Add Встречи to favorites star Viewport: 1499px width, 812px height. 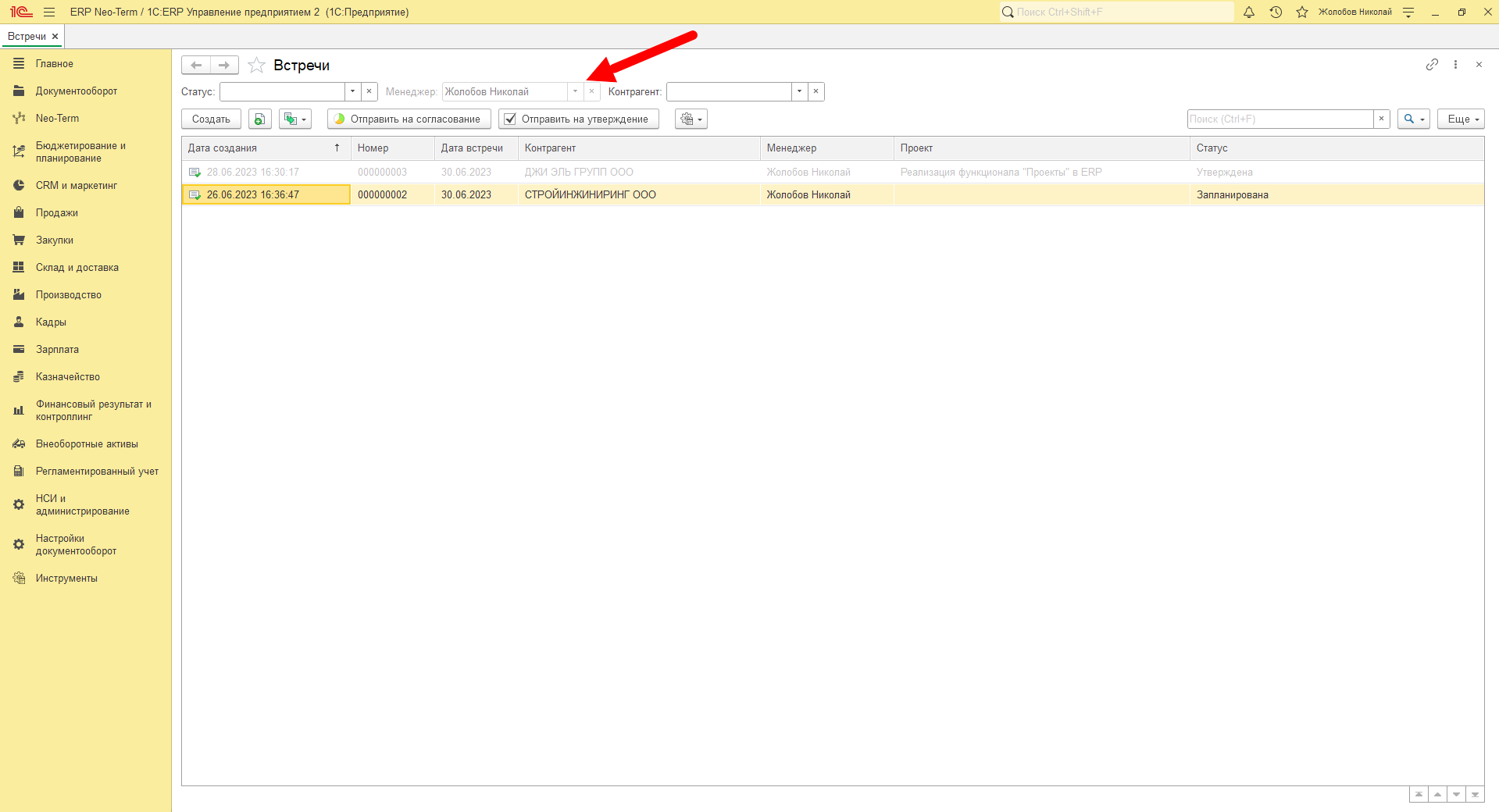pyautogui.click(x=256, y=66)
